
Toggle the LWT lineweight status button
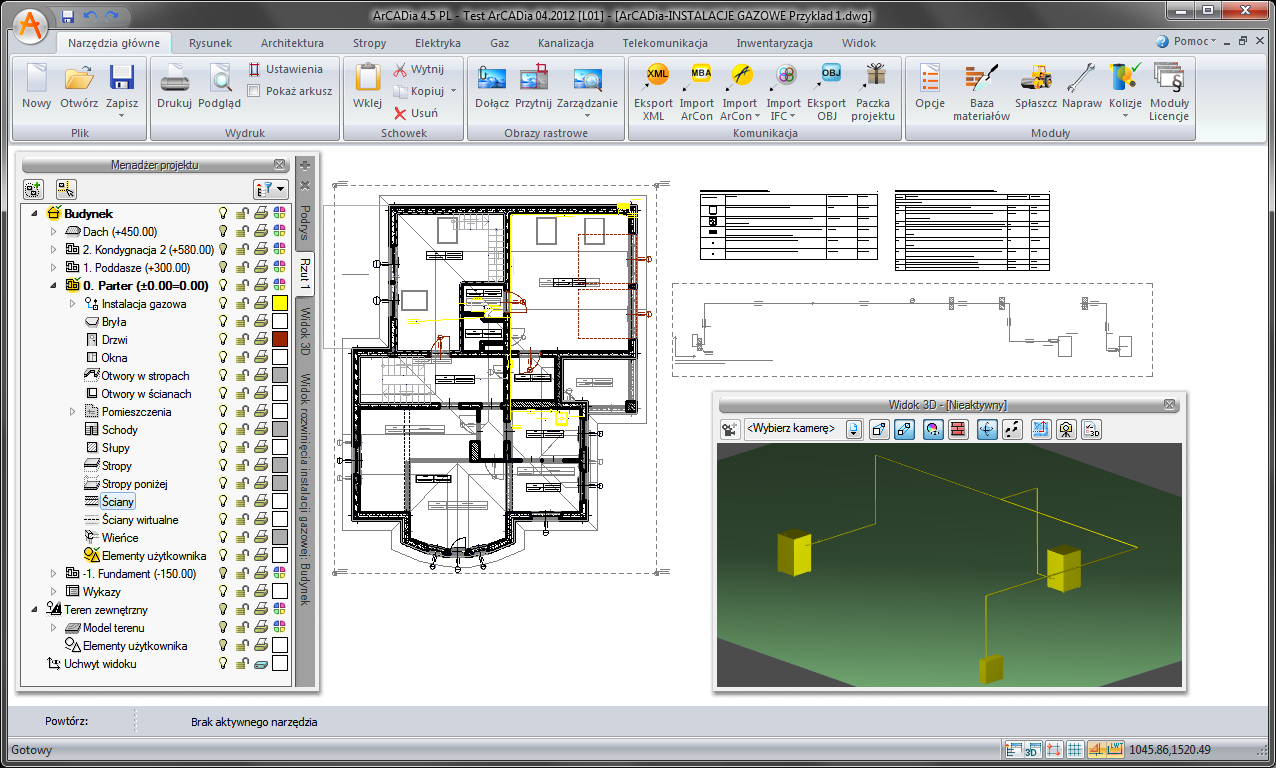pos(1115,749)
